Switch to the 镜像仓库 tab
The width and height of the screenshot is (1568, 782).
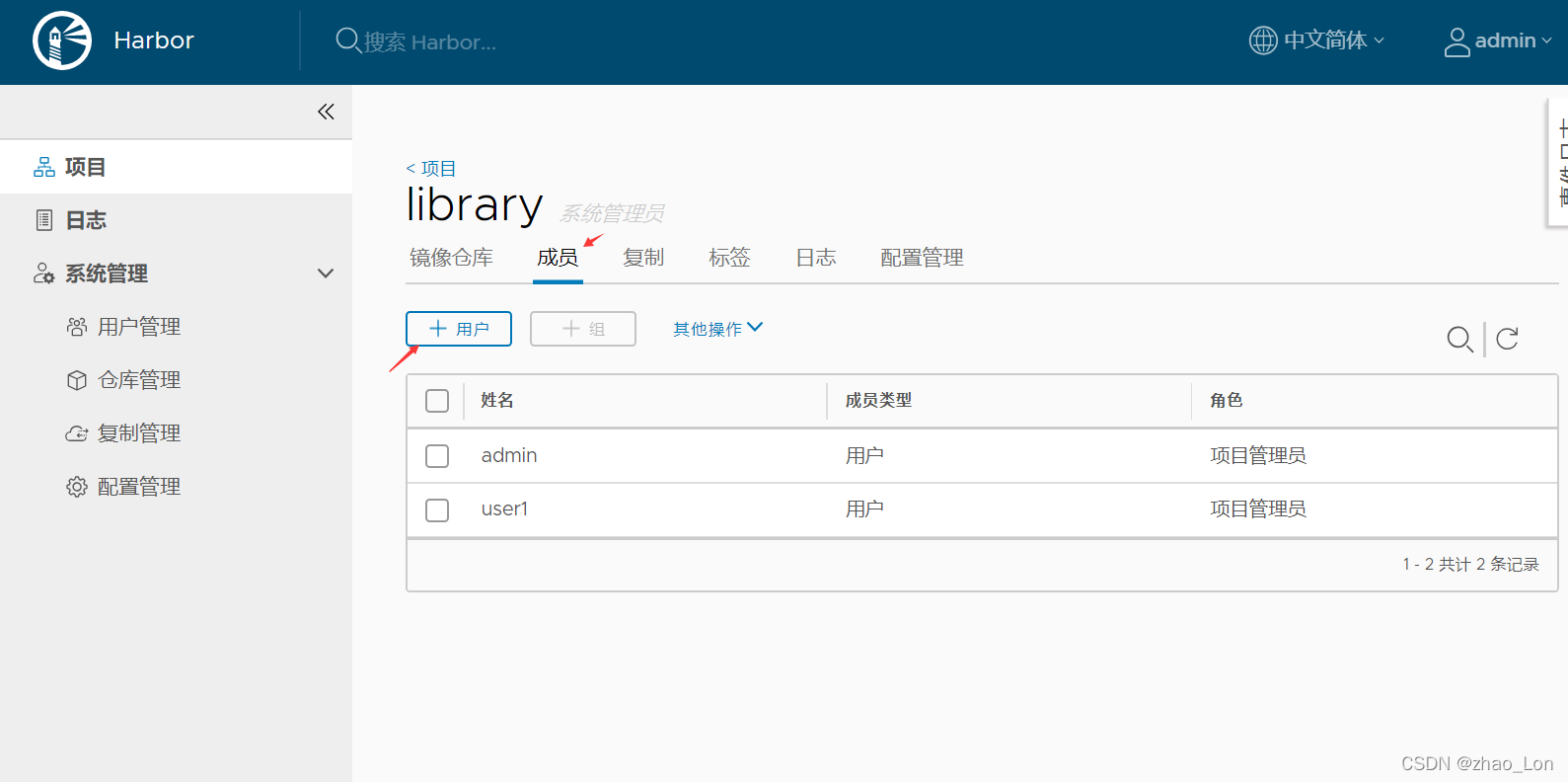pyautogui.click(x=451, y=258)
